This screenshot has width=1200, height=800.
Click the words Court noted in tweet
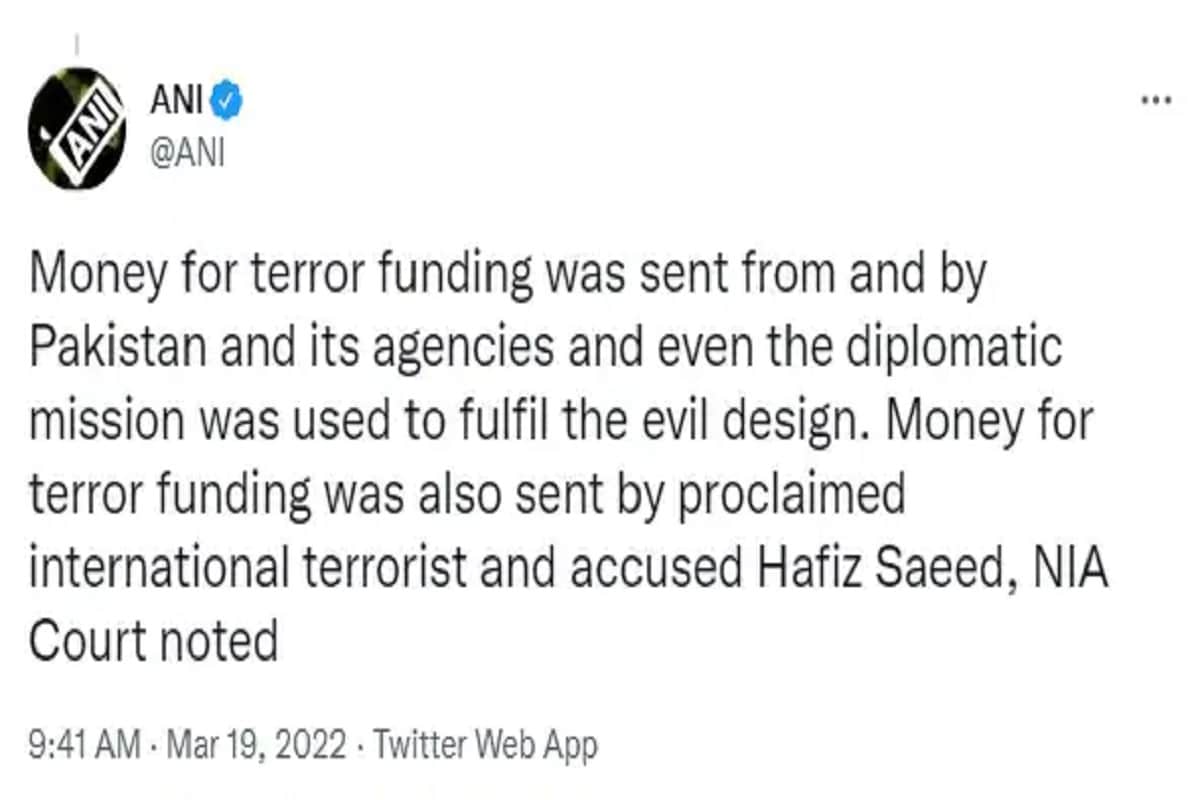(x=153, y=640)
